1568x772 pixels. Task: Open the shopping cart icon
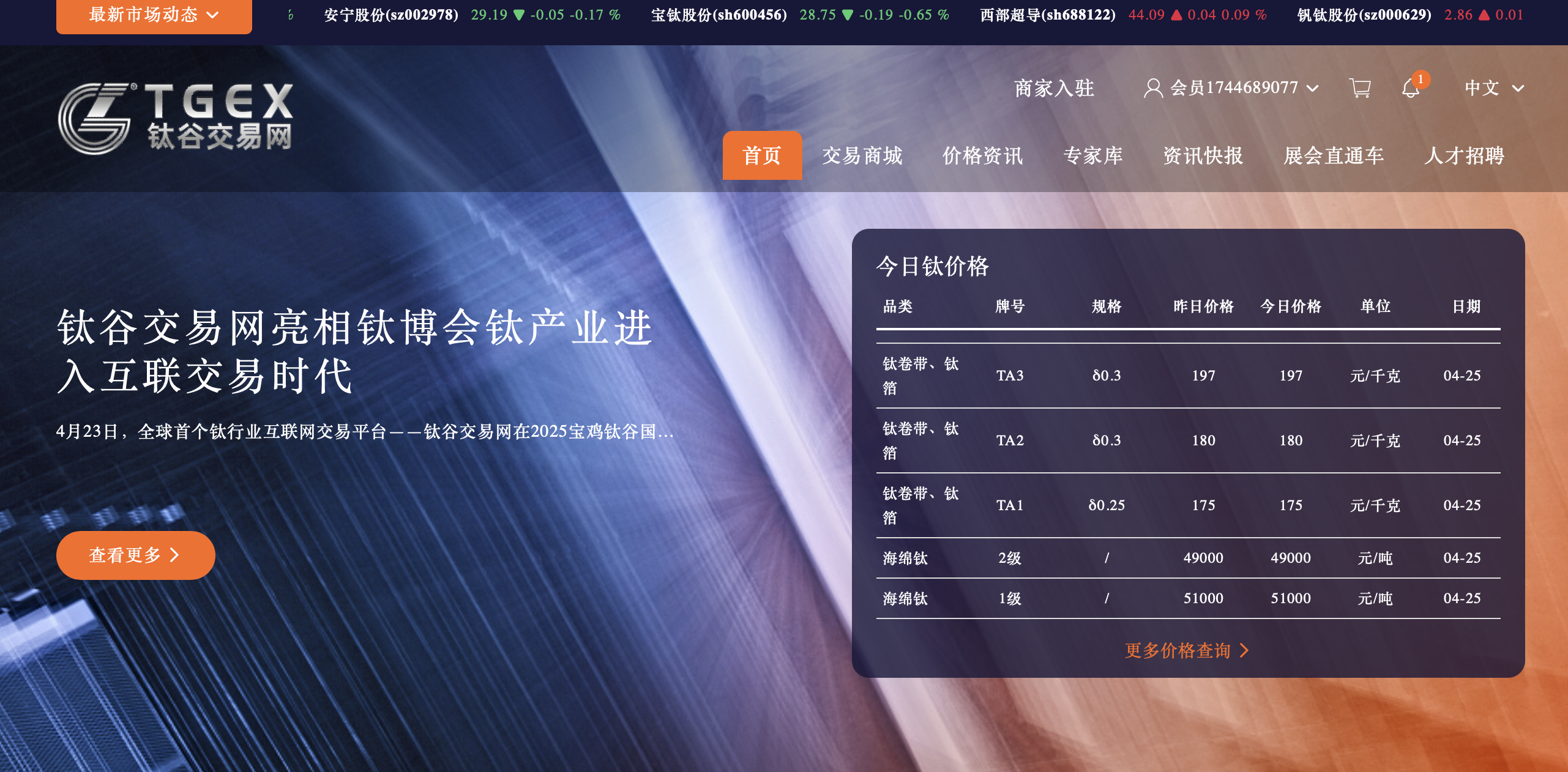(x=1359, y=88)
